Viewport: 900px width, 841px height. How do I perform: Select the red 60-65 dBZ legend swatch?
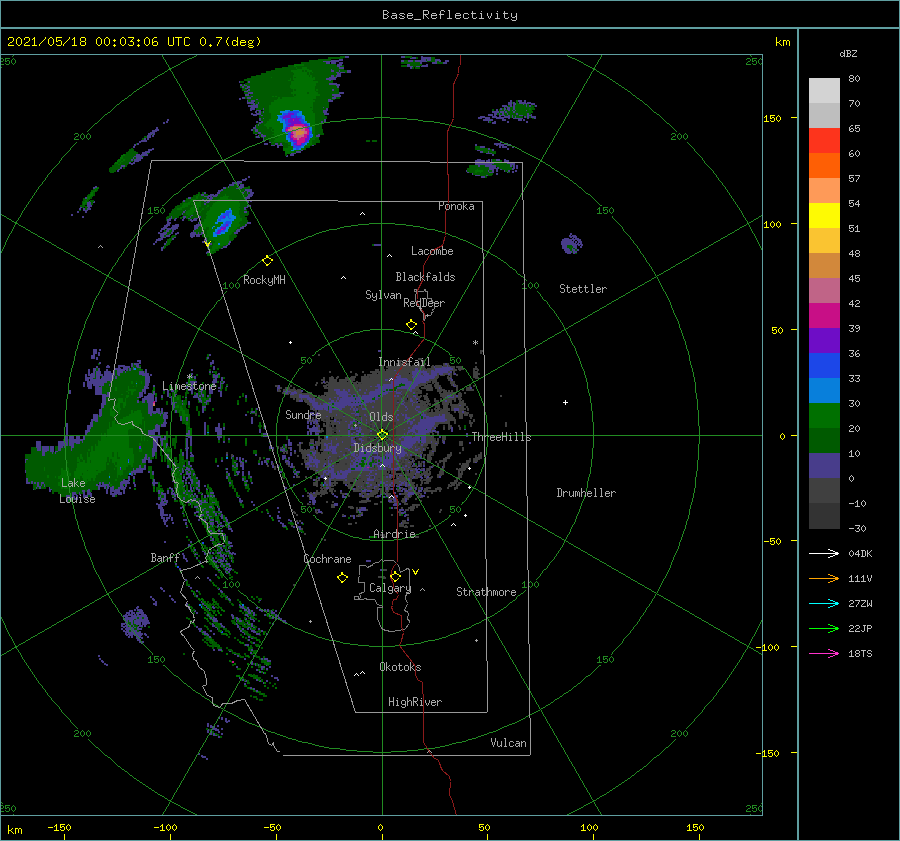click(x=824, y=141)
